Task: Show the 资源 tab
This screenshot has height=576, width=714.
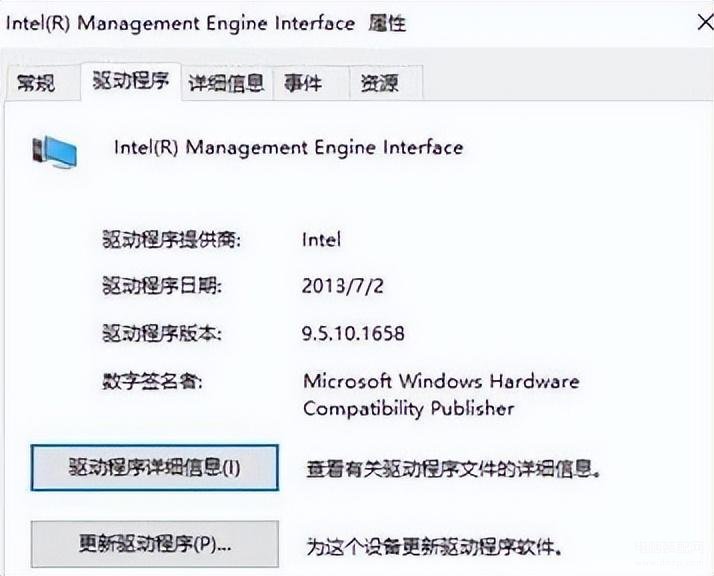Action: [x=380, y=83]
